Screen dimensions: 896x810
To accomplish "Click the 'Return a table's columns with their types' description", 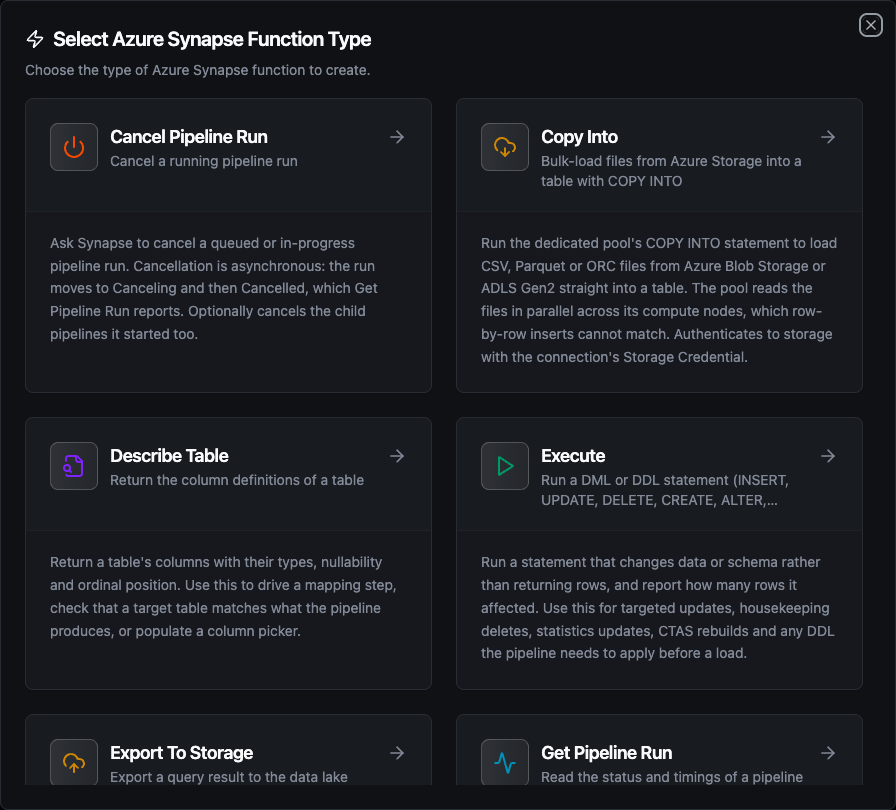I will click(x=223, y=596).
